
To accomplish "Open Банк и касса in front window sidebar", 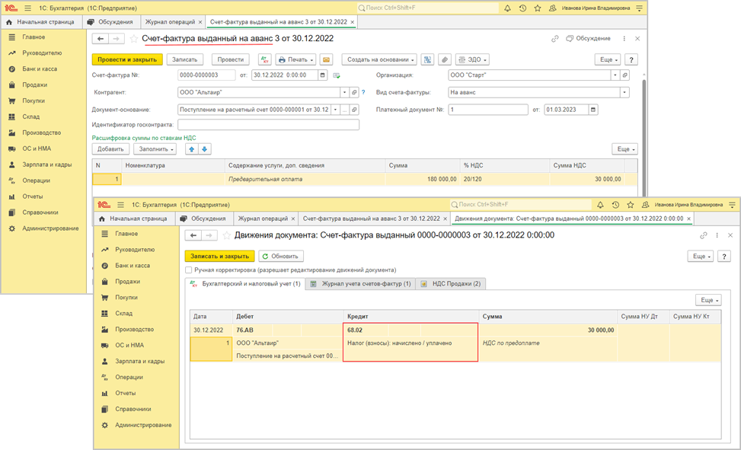I will tap(132, 266).
